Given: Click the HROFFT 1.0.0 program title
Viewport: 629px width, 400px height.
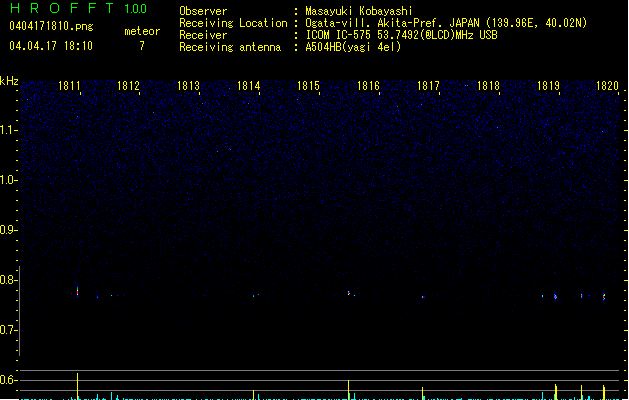Looking at the screenshot, I should point(78,8).
